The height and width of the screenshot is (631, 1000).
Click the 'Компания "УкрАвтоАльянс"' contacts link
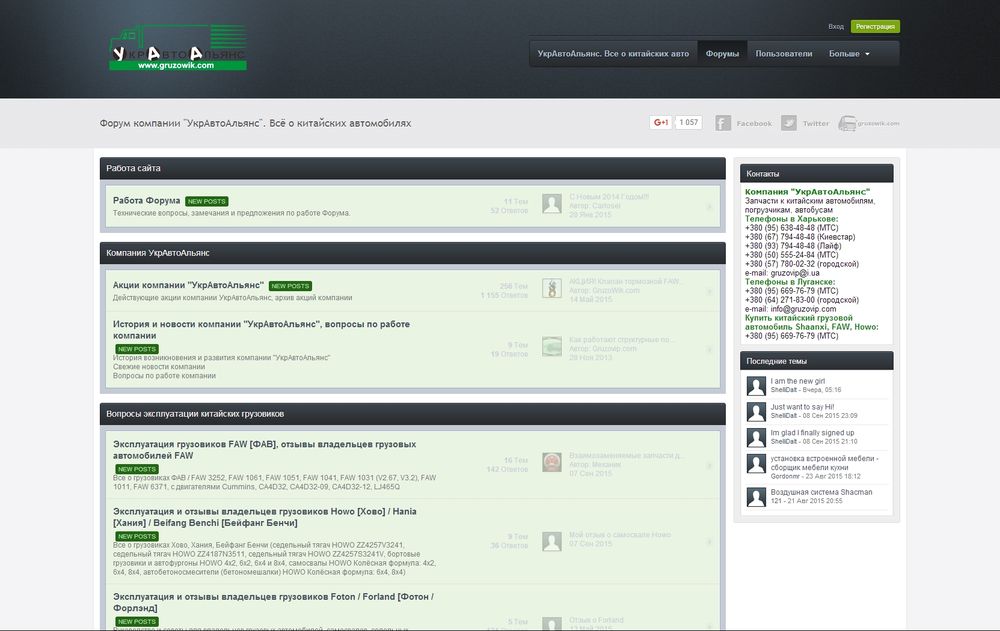807,191
